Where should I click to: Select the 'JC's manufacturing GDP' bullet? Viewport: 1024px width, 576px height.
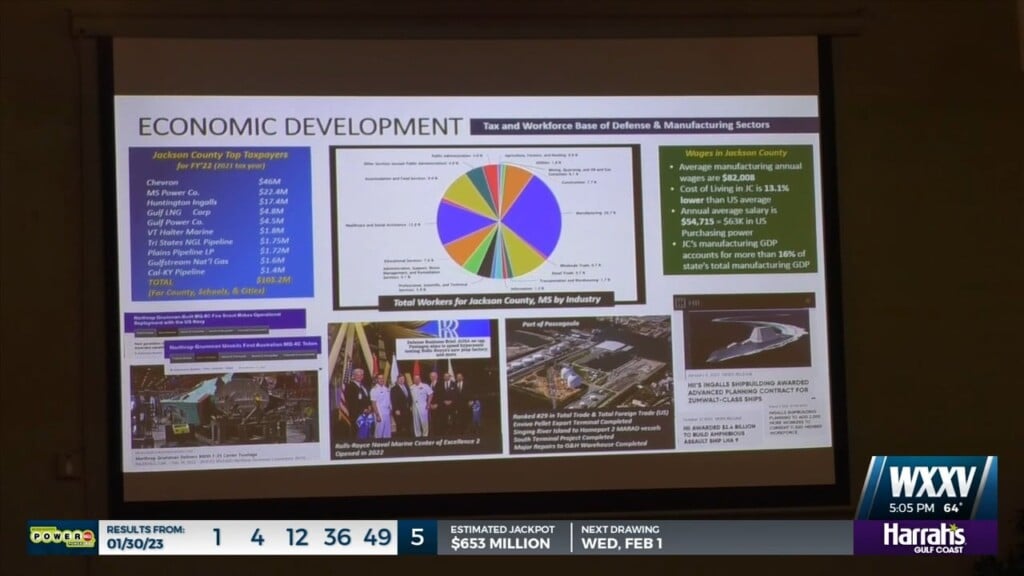click(743, 254)
